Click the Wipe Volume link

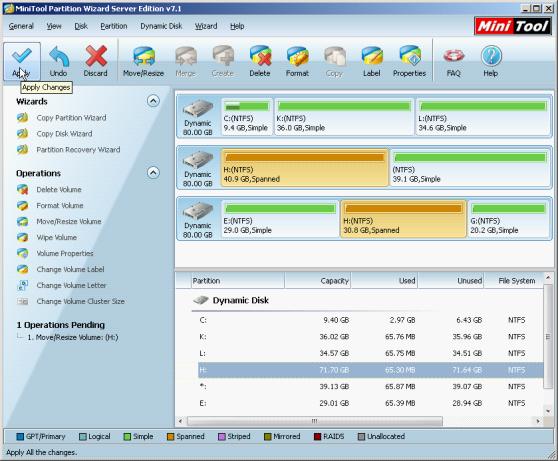(x=57, y=237)
